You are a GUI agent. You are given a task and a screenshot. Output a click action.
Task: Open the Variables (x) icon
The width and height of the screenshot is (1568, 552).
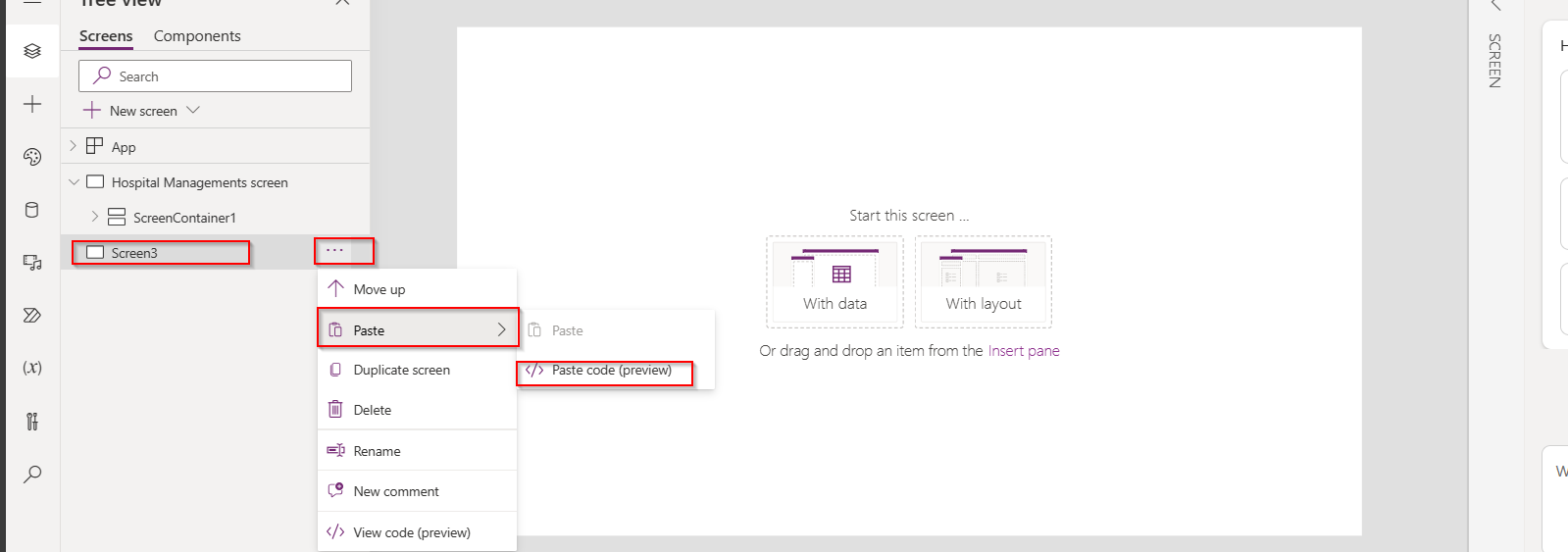(32, 368)
